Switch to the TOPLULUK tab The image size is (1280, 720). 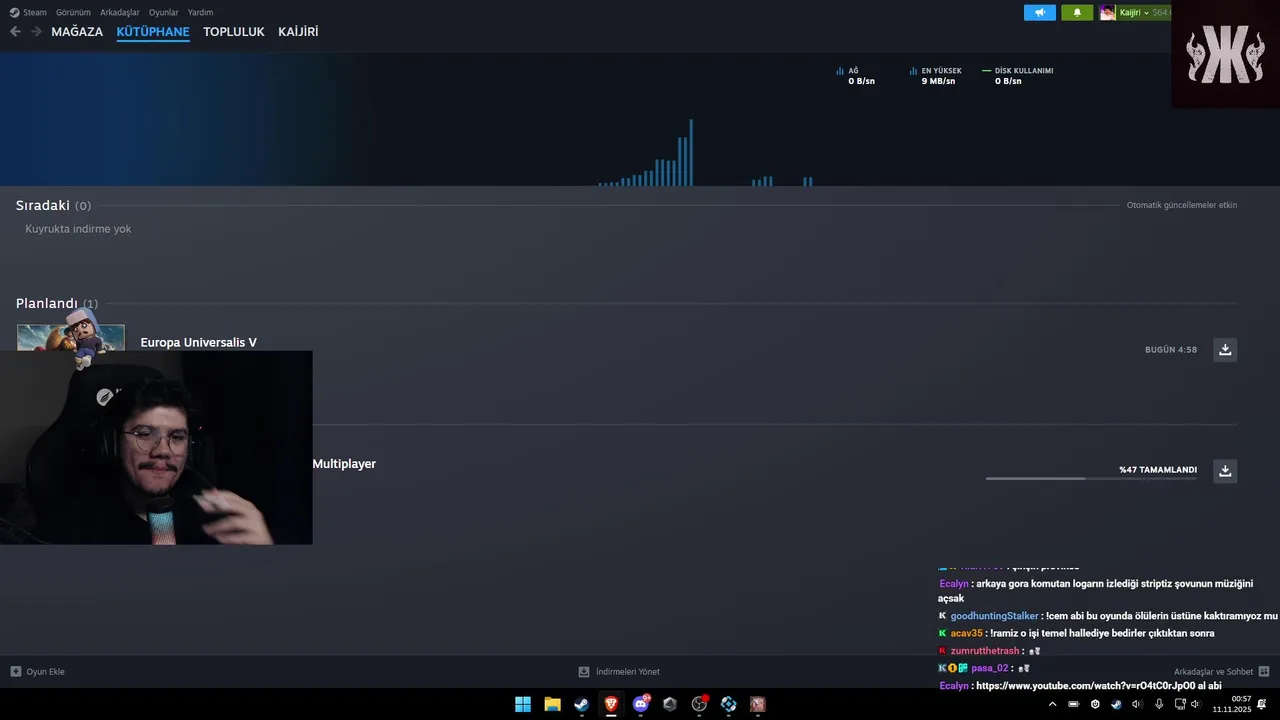coord(234,32)
